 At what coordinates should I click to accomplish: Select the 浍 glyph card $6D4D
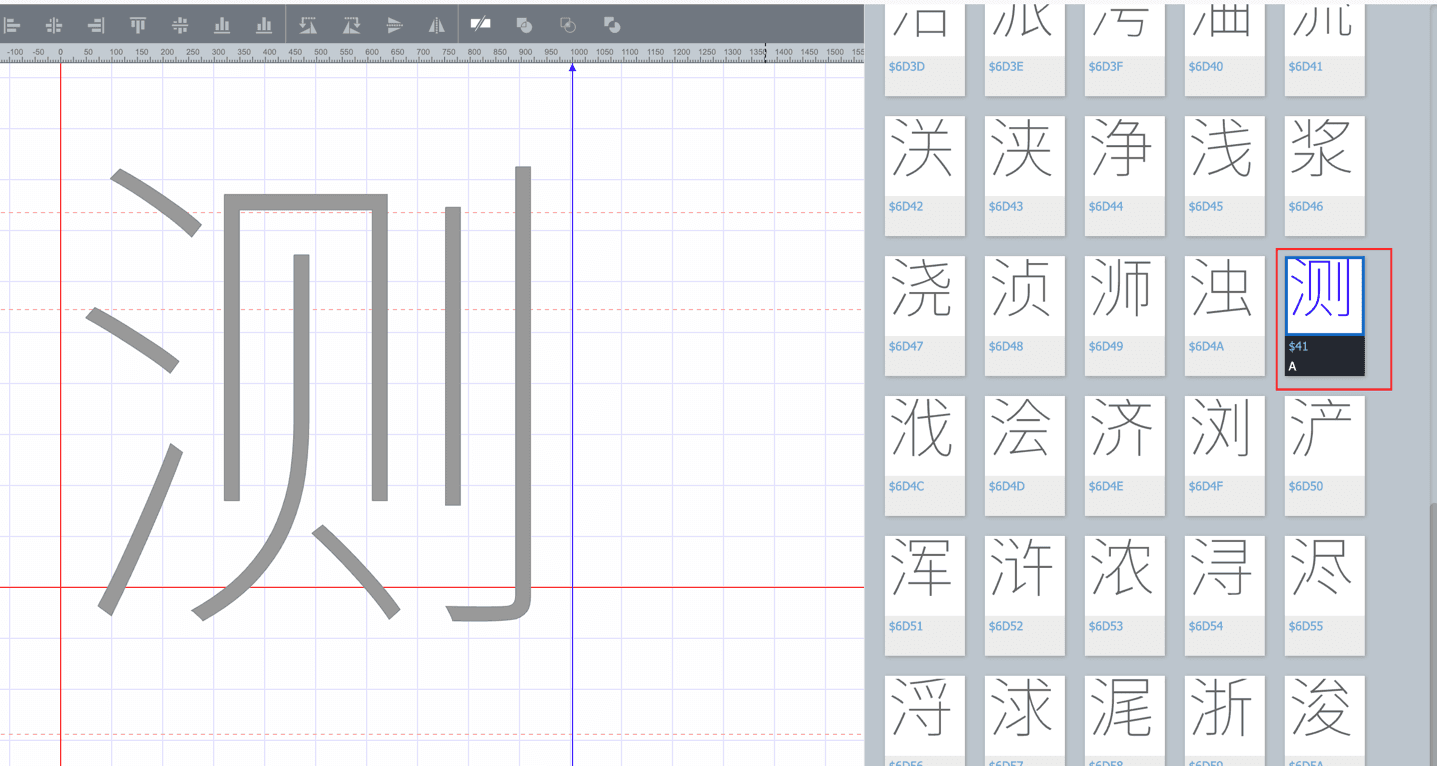(x=1025, y=456)
